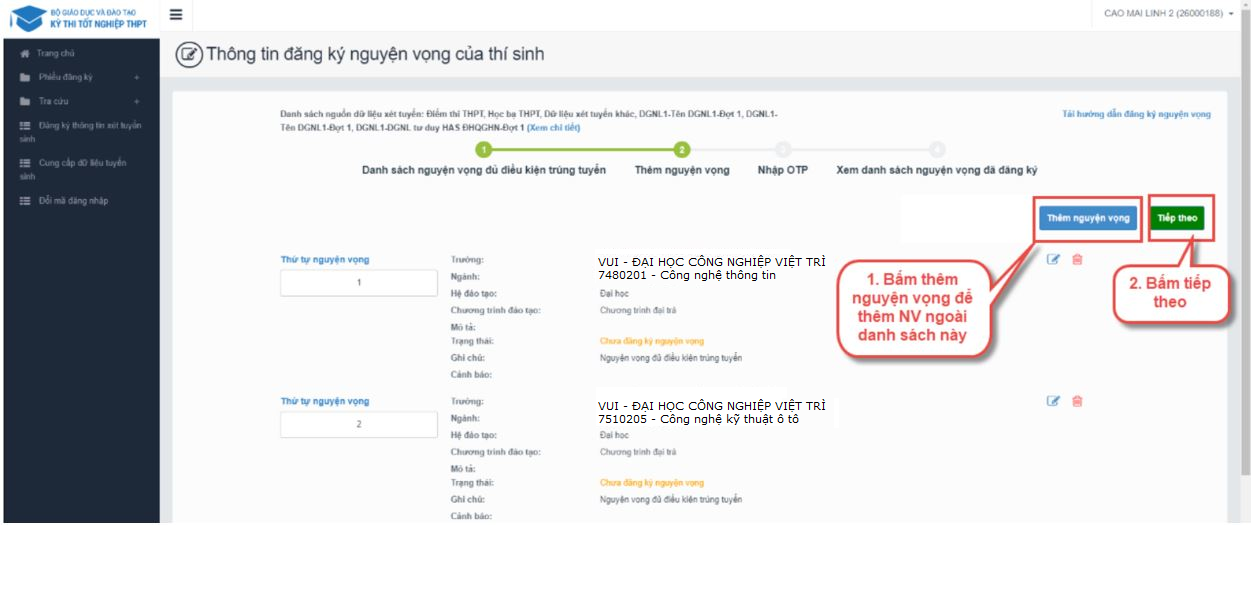
Task: Click the order field showing 2
Action: [359, 424]
